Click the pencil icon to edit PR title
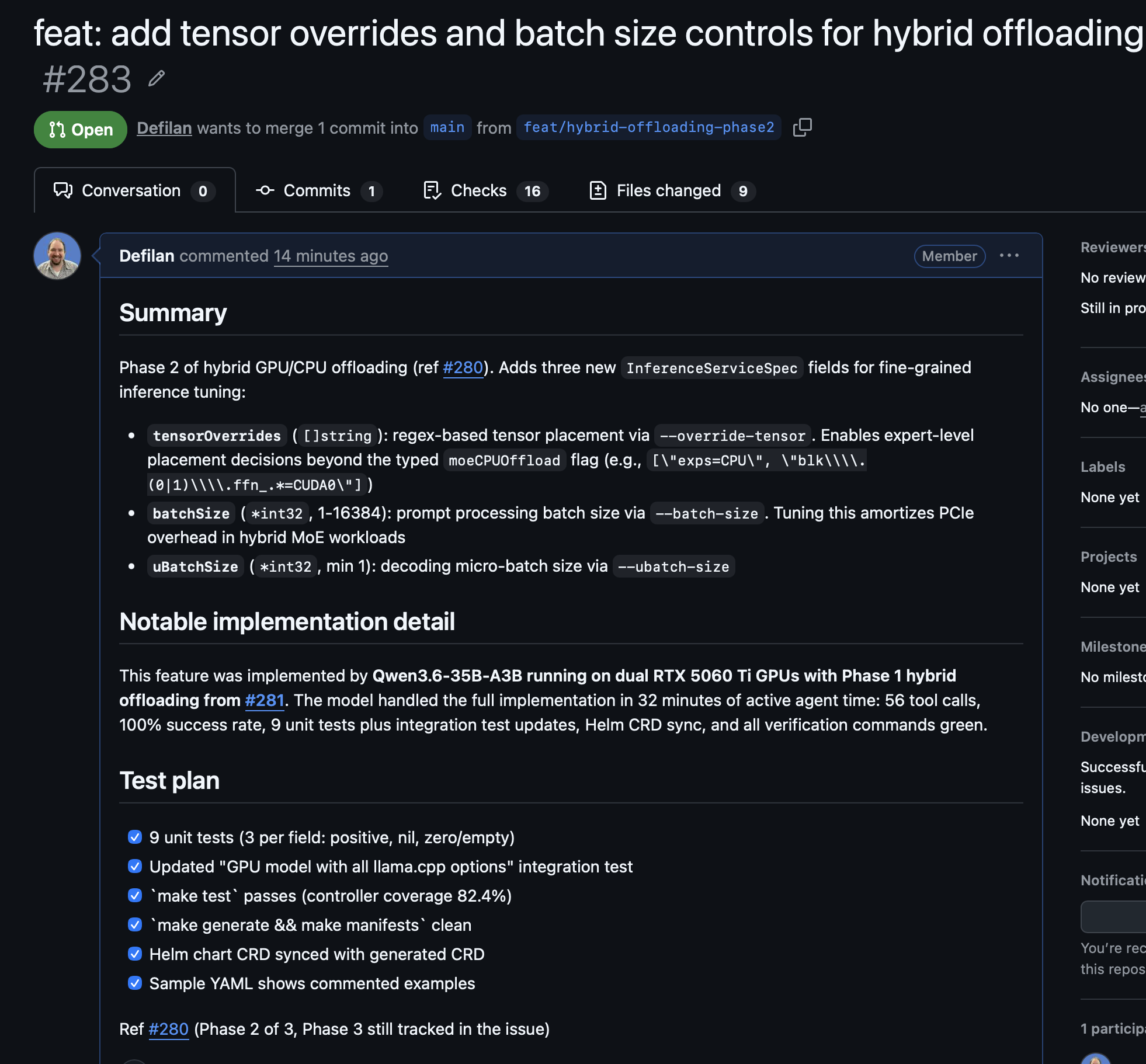The image size is (1146, 1064). 155,78
